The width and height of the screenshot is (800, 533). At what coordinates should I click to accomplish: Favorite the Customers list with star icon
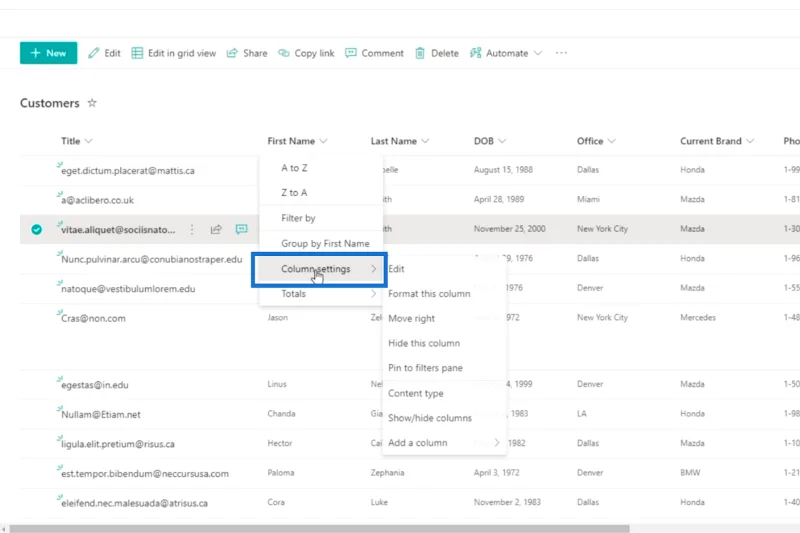[x=92, y=103]
